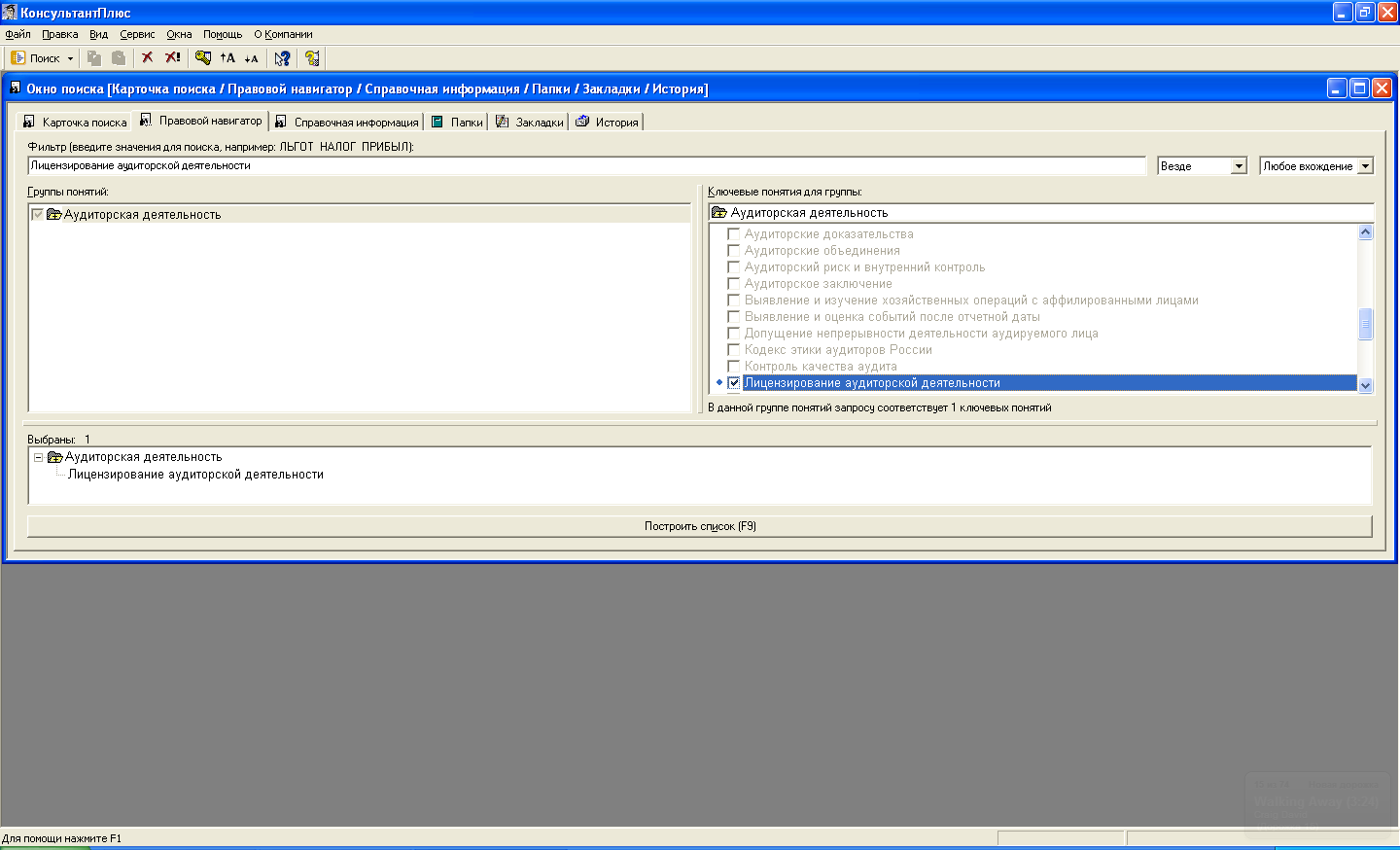Image resolution: width=1400 pixels, height=850 pixels.
Task: Open the Правка menu
Action: [x=59, y=34]
